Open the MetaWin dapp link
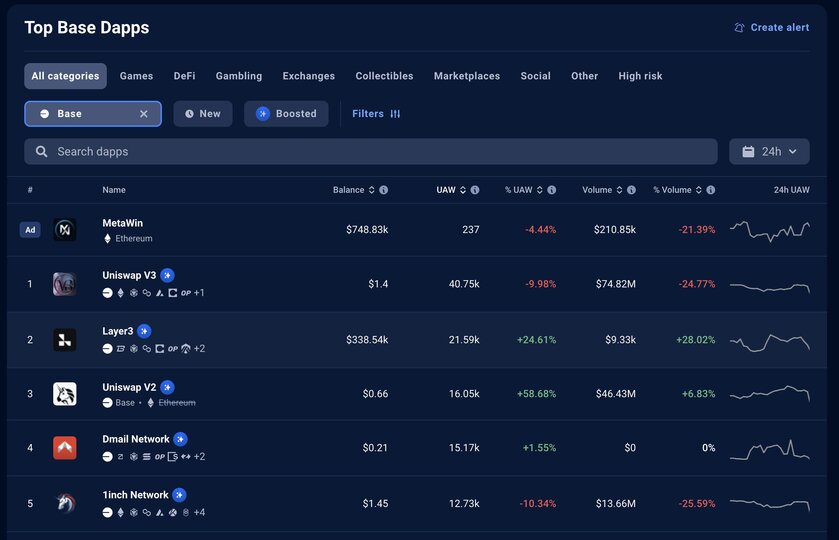Screen dimensions: 839x540 123,223
